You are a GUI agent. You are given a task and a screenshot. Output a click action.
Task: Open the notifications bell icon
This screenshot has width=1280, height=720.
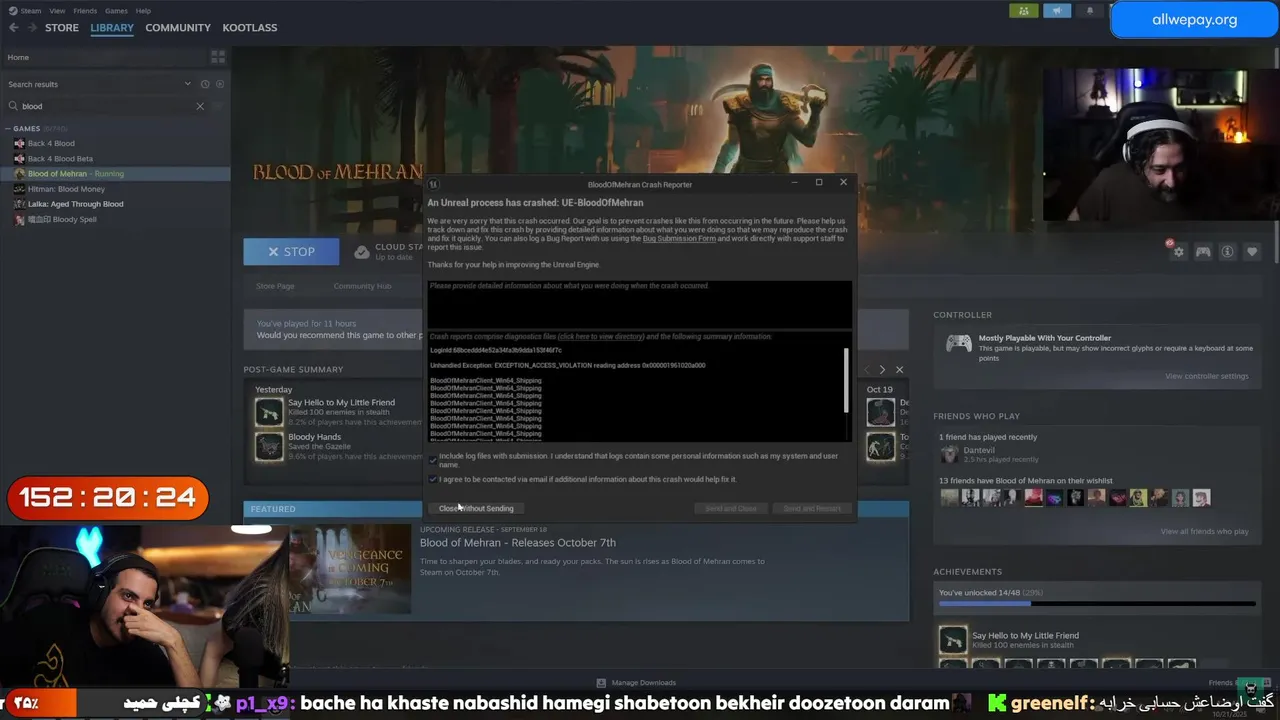point(1090,11)
